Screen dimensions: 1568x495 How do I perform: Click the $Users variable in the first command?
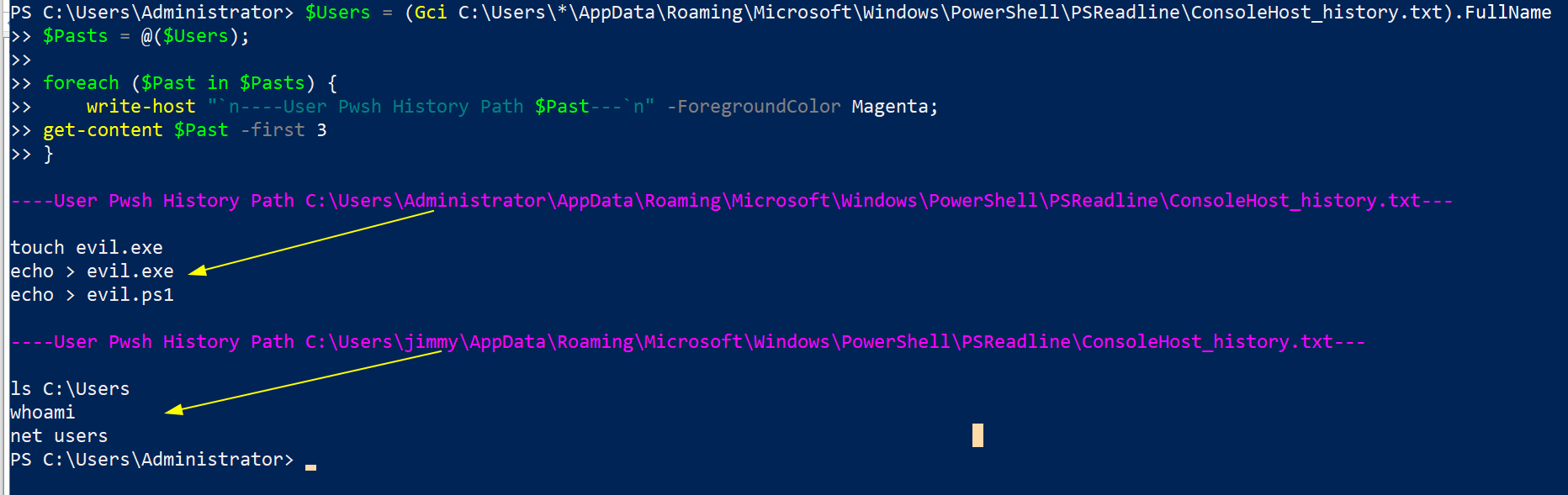click(337, 13)
